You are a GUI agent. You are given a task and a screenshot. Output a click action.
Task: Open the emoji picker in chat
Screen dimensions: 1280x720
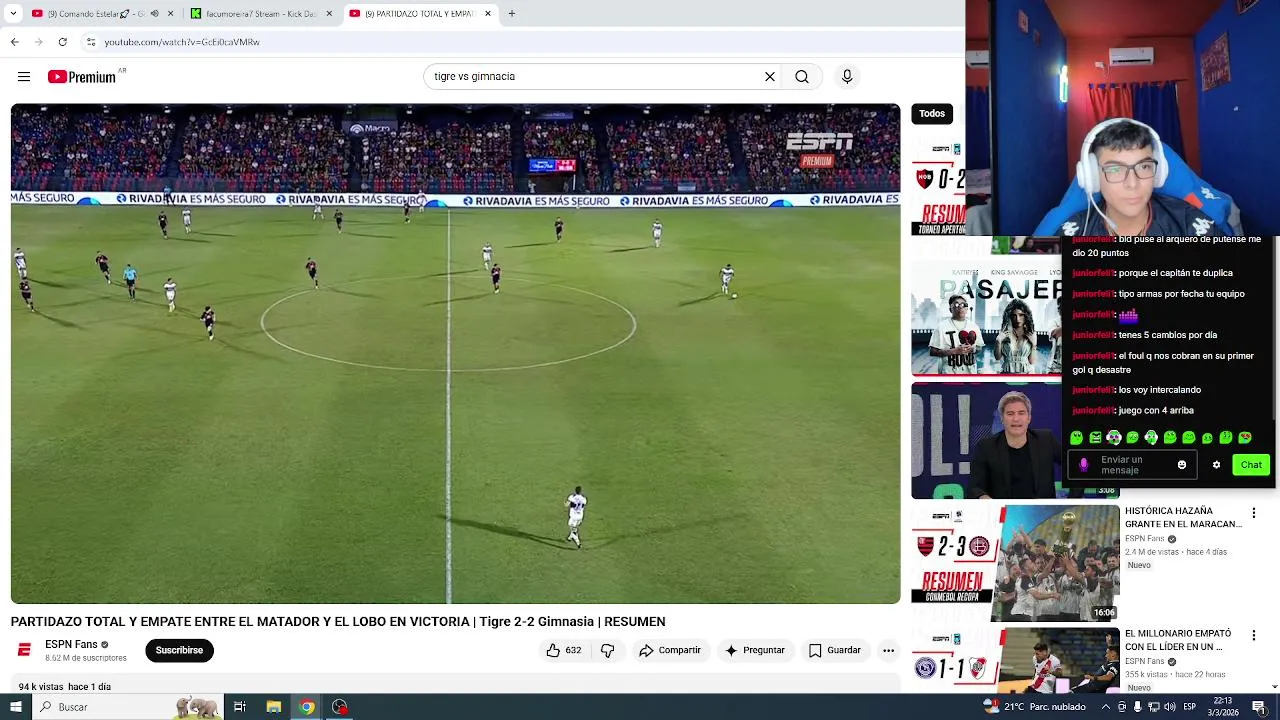(1181, 465)
